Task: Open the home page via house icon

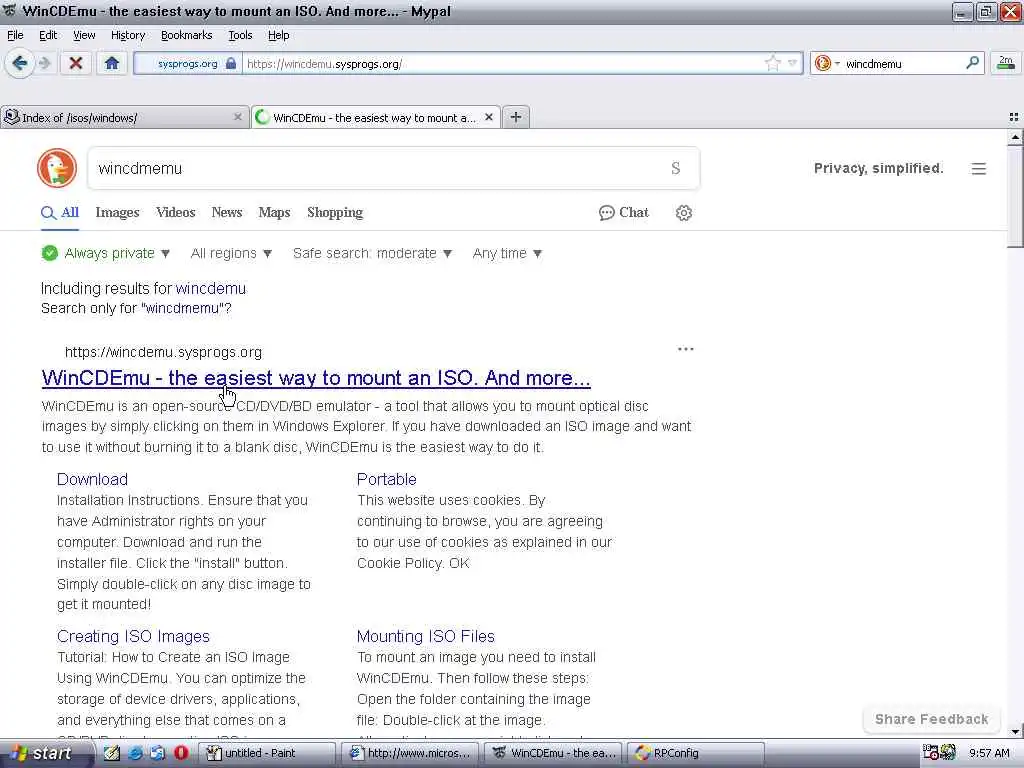Action: pyautogui.click(x=112, y=63)
